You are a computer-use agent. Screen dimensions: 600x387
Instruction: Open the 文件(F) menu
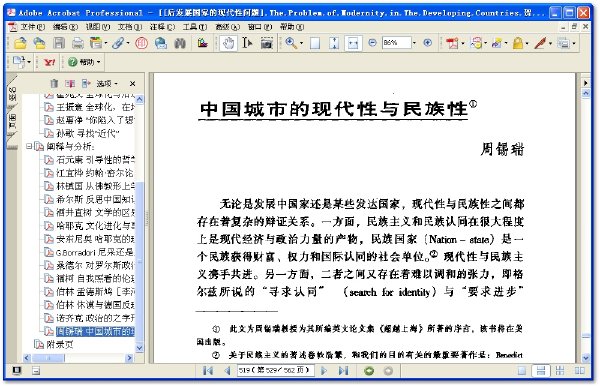tap(32, 27)
